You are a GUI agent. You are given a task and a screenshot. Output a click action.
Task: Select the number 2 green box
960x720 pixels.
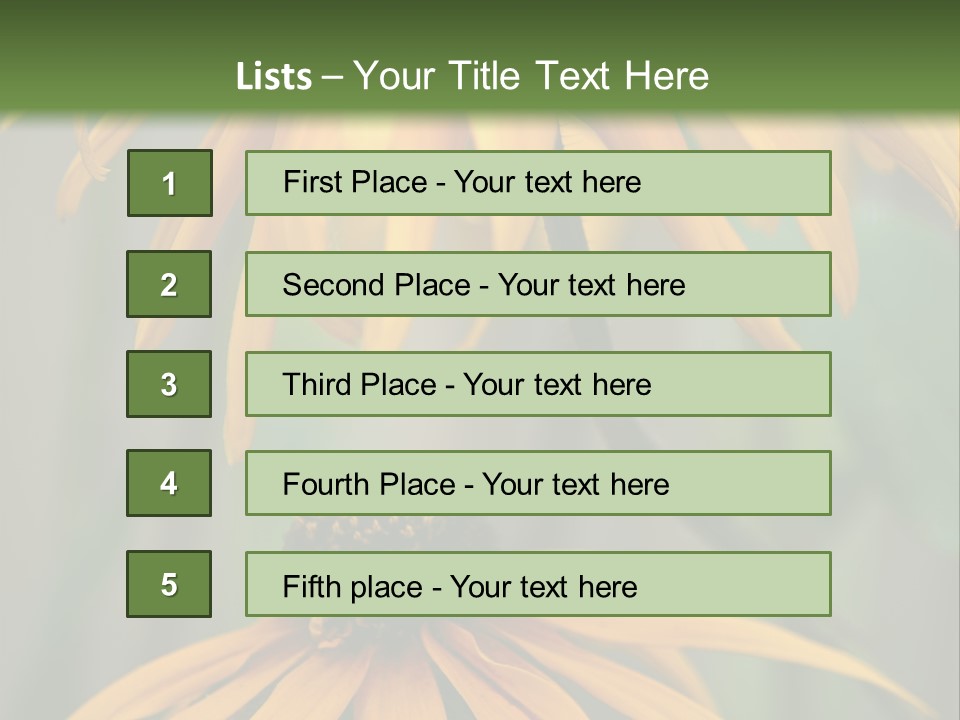pos(169,284)
